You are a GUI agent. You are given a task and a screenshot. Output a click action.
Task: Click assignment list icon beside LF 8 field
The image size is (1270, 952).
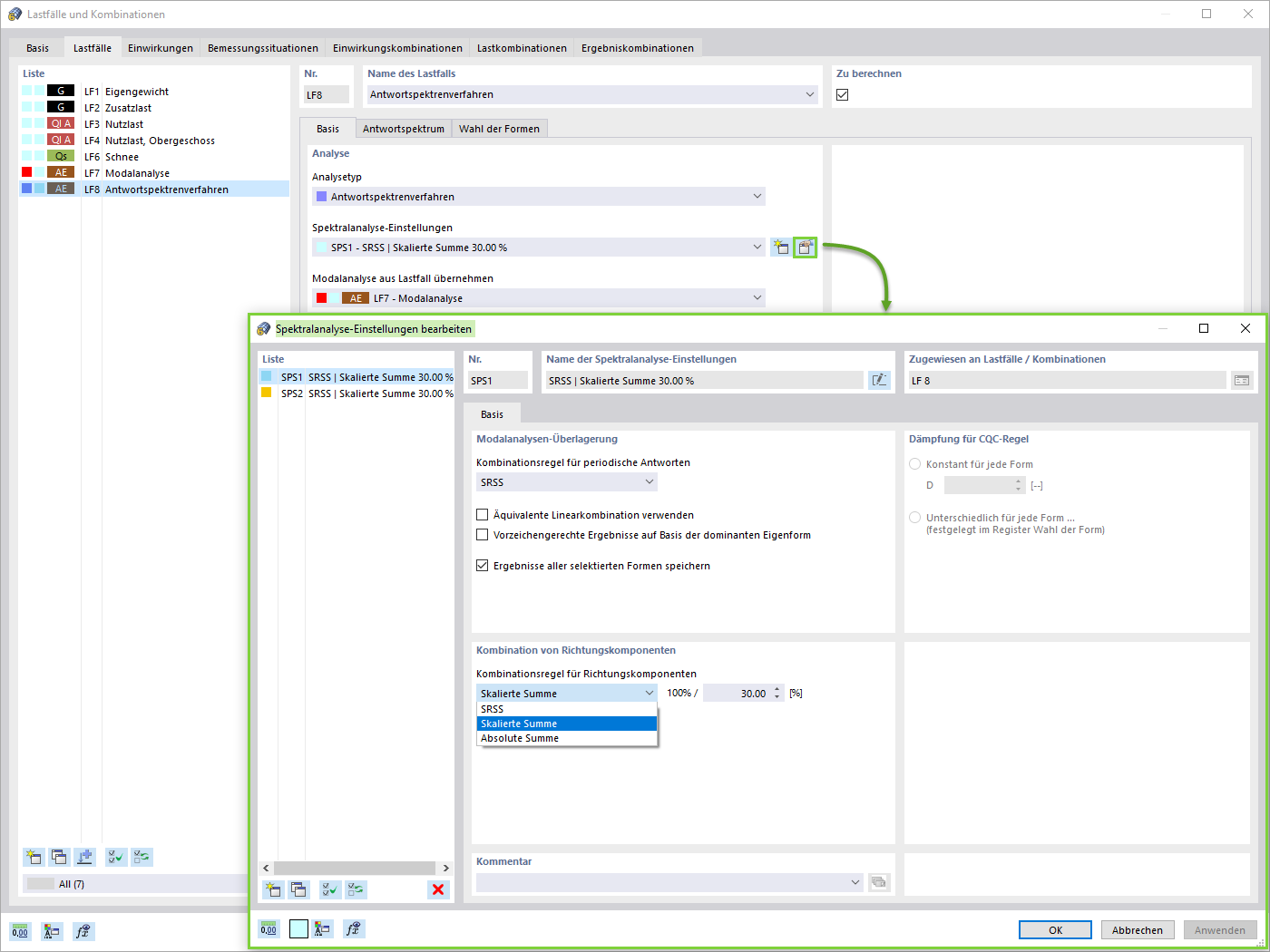coord(1242,381)
